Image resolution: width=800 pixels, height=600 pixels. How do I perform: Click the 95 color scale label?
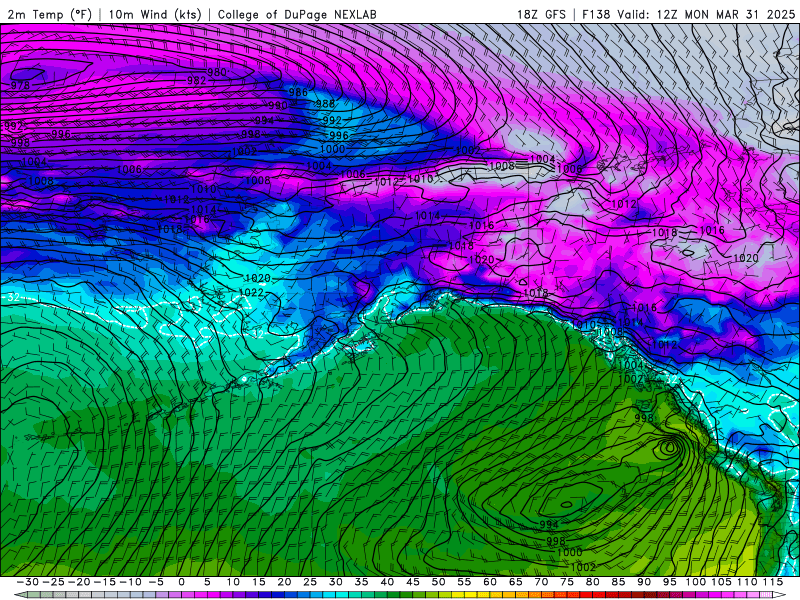669,582
